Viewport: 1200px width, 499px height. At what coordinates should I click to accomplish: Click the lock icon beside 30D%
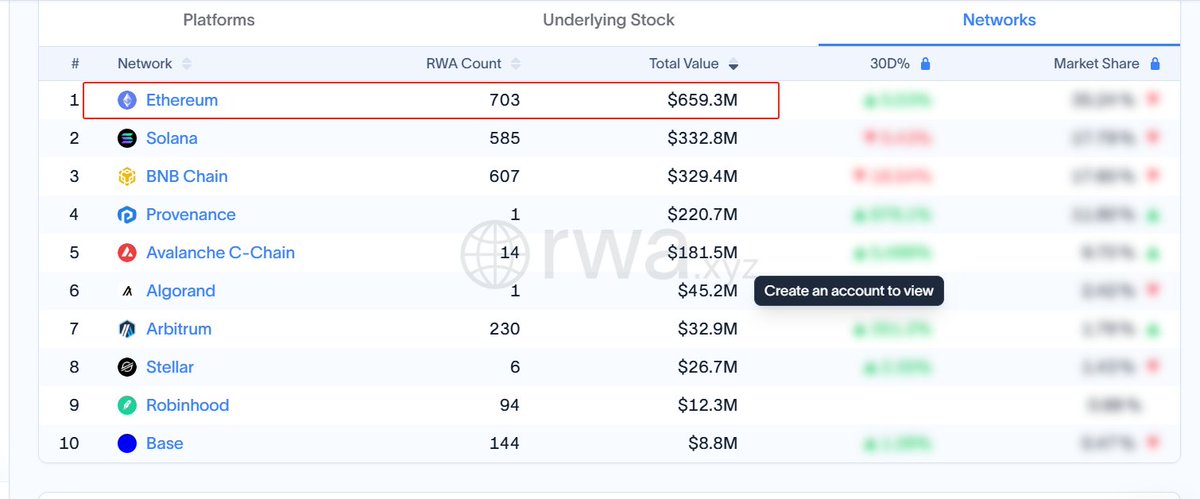(x=925, y=63)
